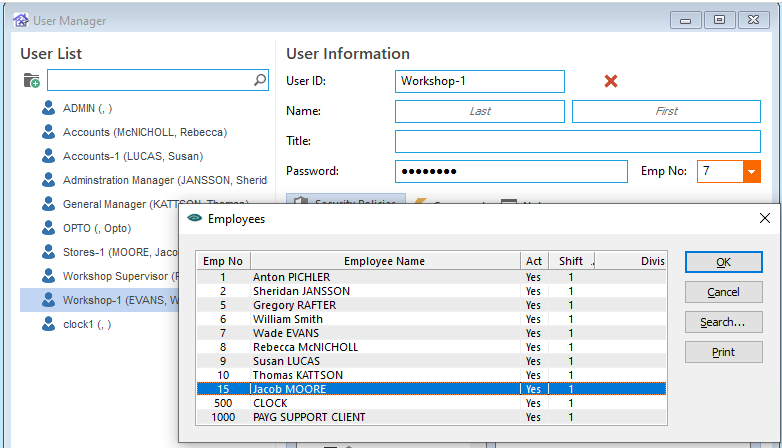The height and width of the screenshot is (448, 782).
Task: Select highlighted row Jacob MOORE
Action: pos(431,389)
